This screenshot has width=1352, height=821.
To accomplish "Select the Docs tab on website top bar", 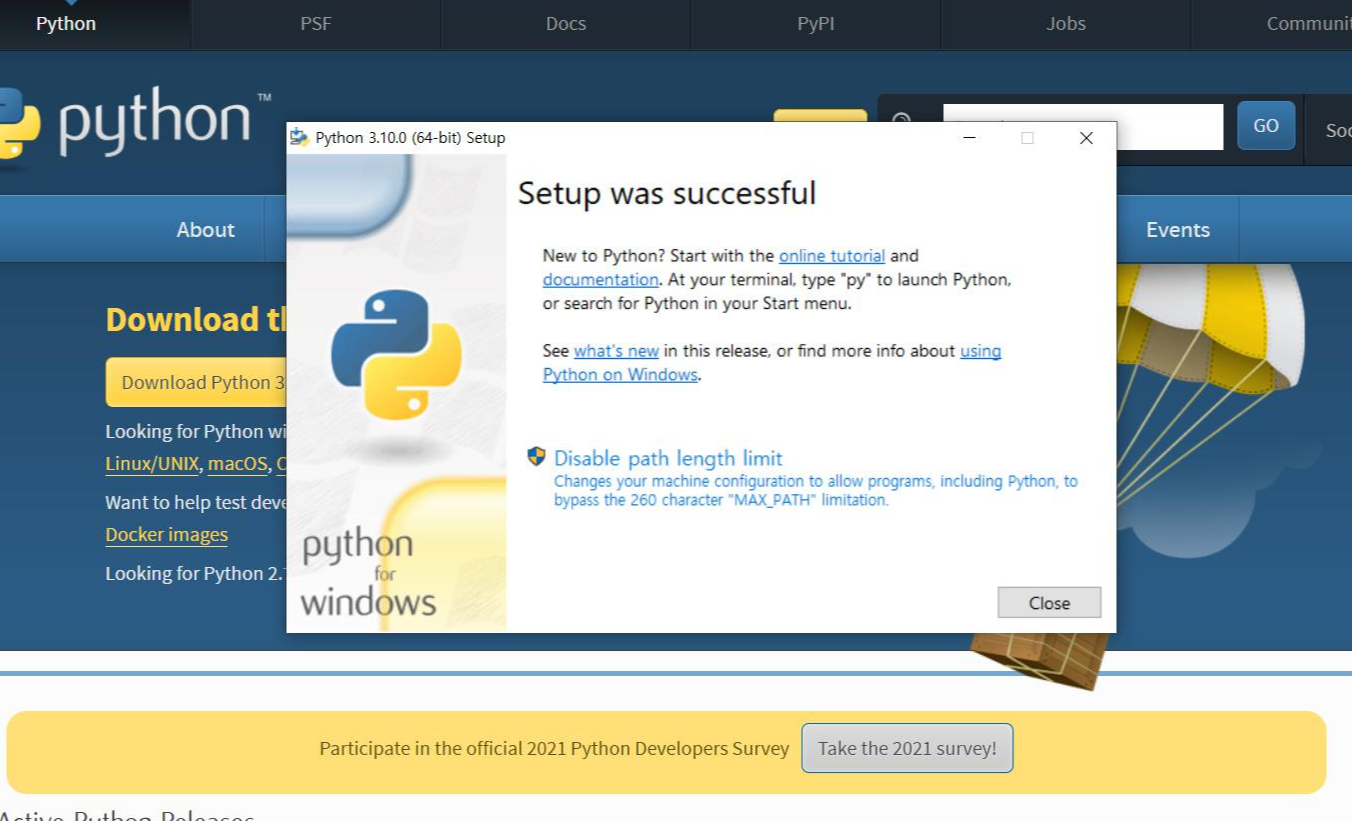I will 566,24.
